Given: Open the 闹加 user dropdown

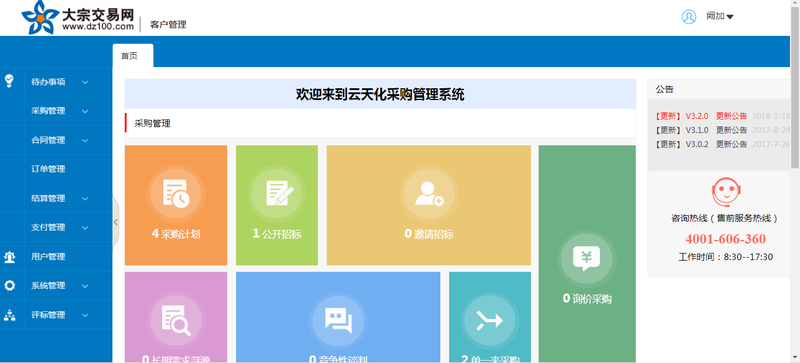Looking at the screenshot, I should click(x=720, y=16).
